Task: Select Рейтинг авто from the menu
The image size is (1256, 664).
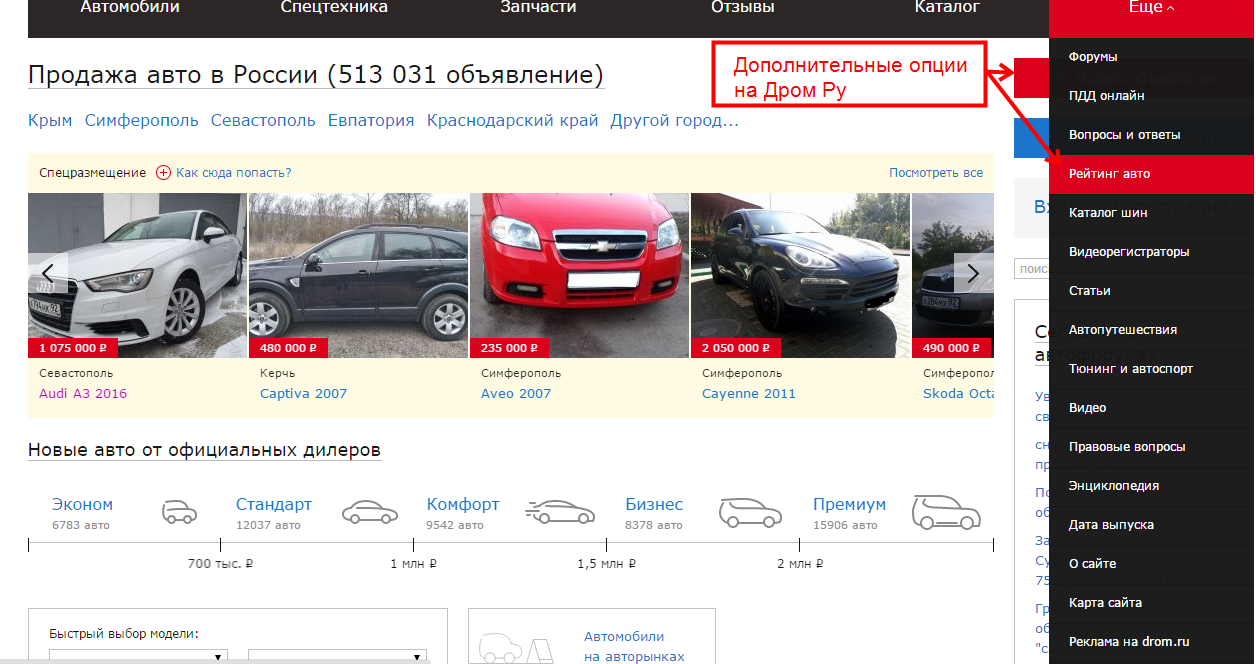Action: [1109, 174]
